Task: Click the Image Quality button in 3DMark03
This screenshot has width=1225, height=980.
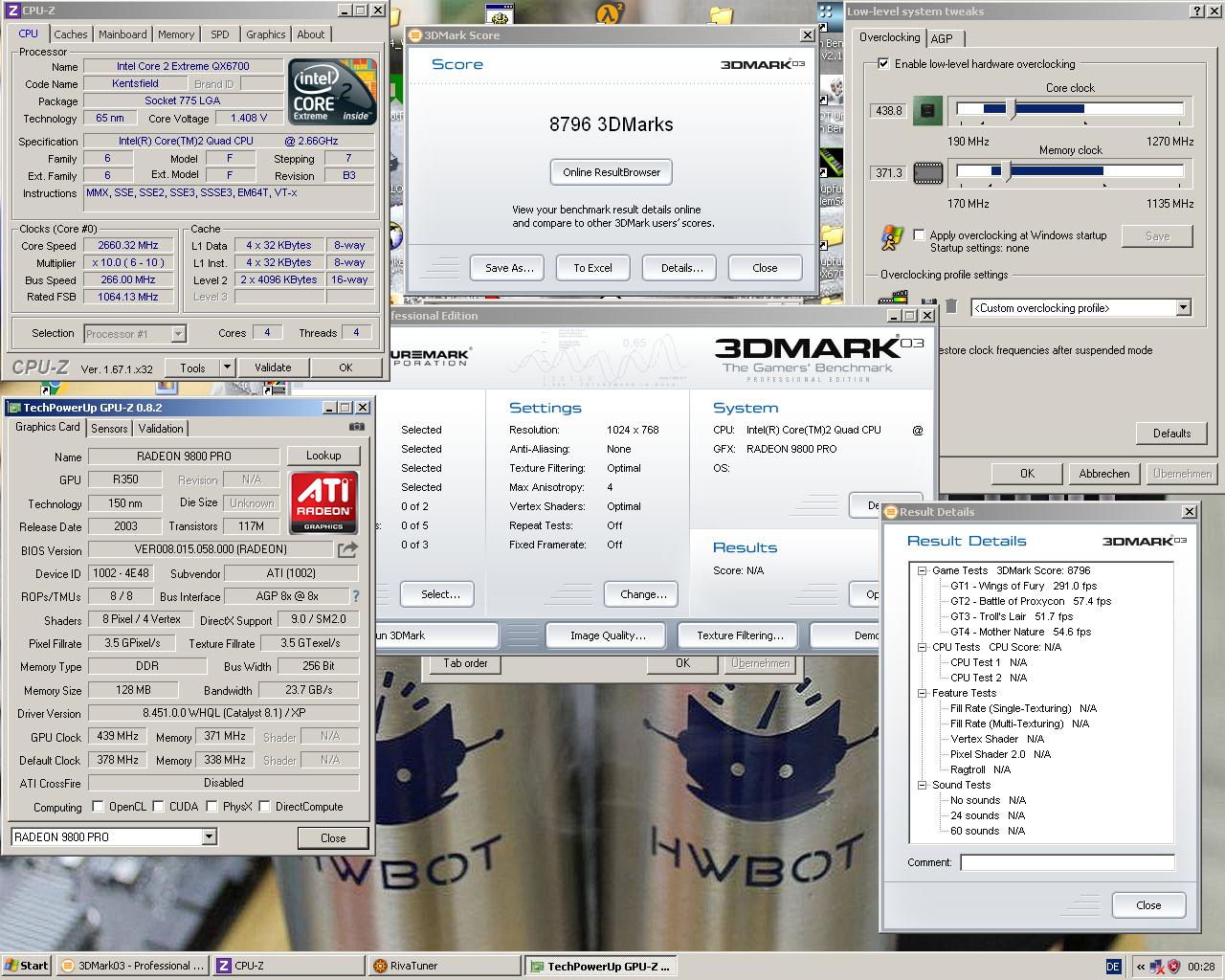Action: [x=608, y=635]
